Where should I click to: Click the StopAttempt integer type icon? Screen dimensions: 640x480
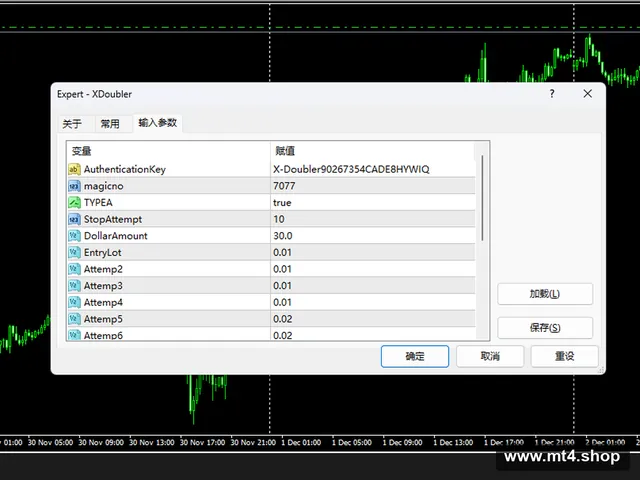coord(74,219)
